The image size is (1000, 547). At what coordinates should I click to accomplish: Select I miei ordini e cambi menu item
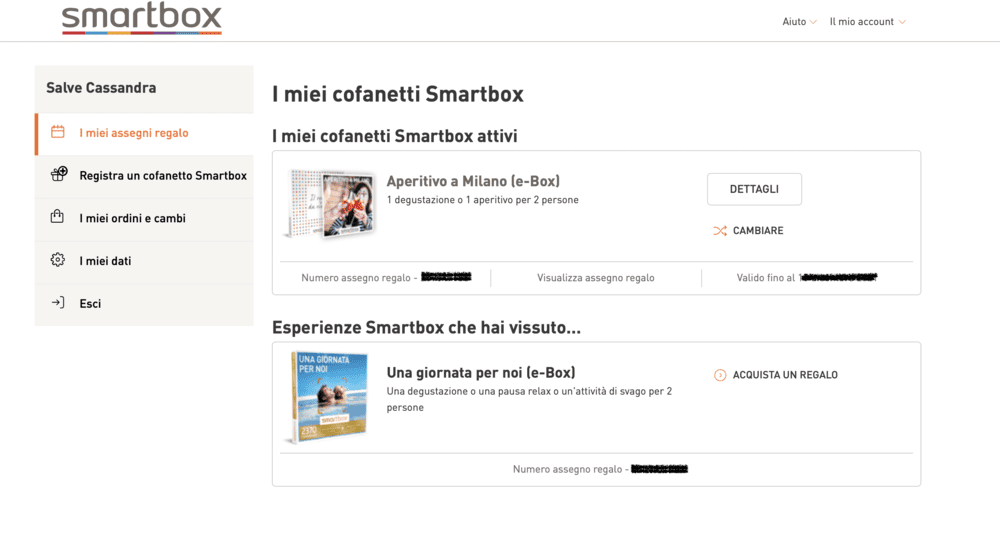tap(144, 218)
